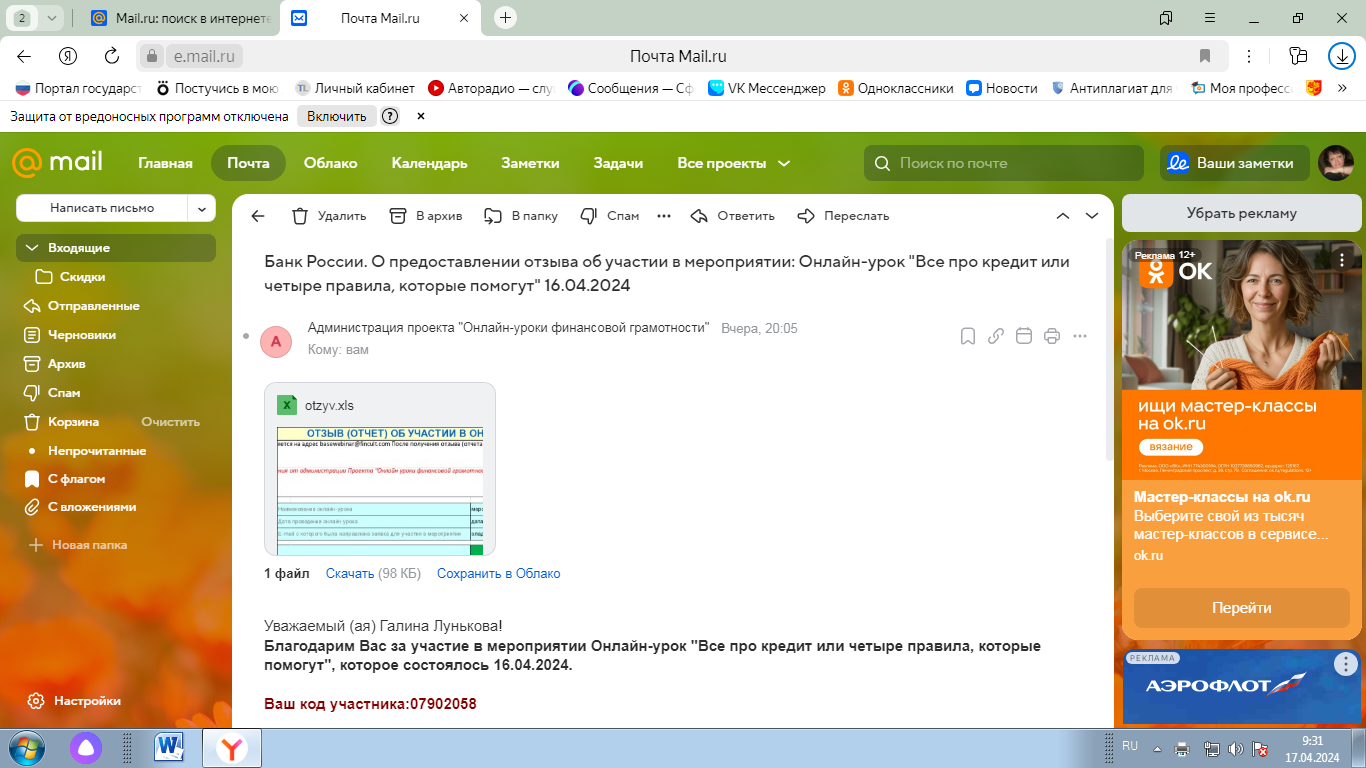Open Заметки service

pos(530,163)
